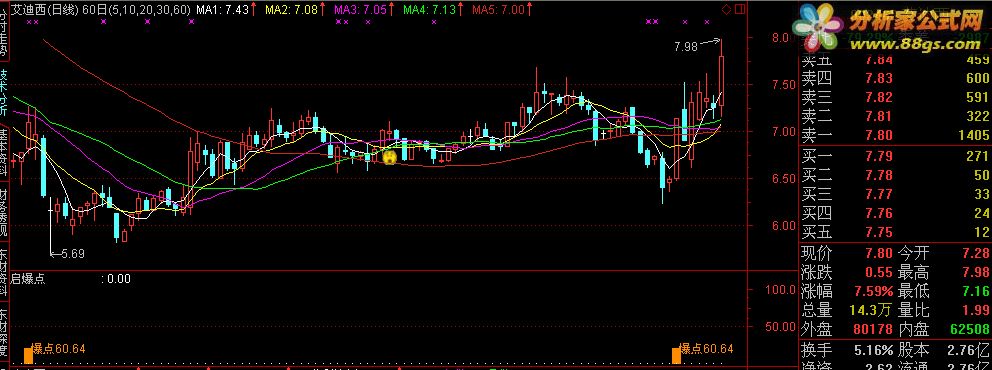This screenshot has width=992, height=370.
Task: Click the rightmost purple x marker above chart
Action: pyautogui.click(x=655, y=22)
